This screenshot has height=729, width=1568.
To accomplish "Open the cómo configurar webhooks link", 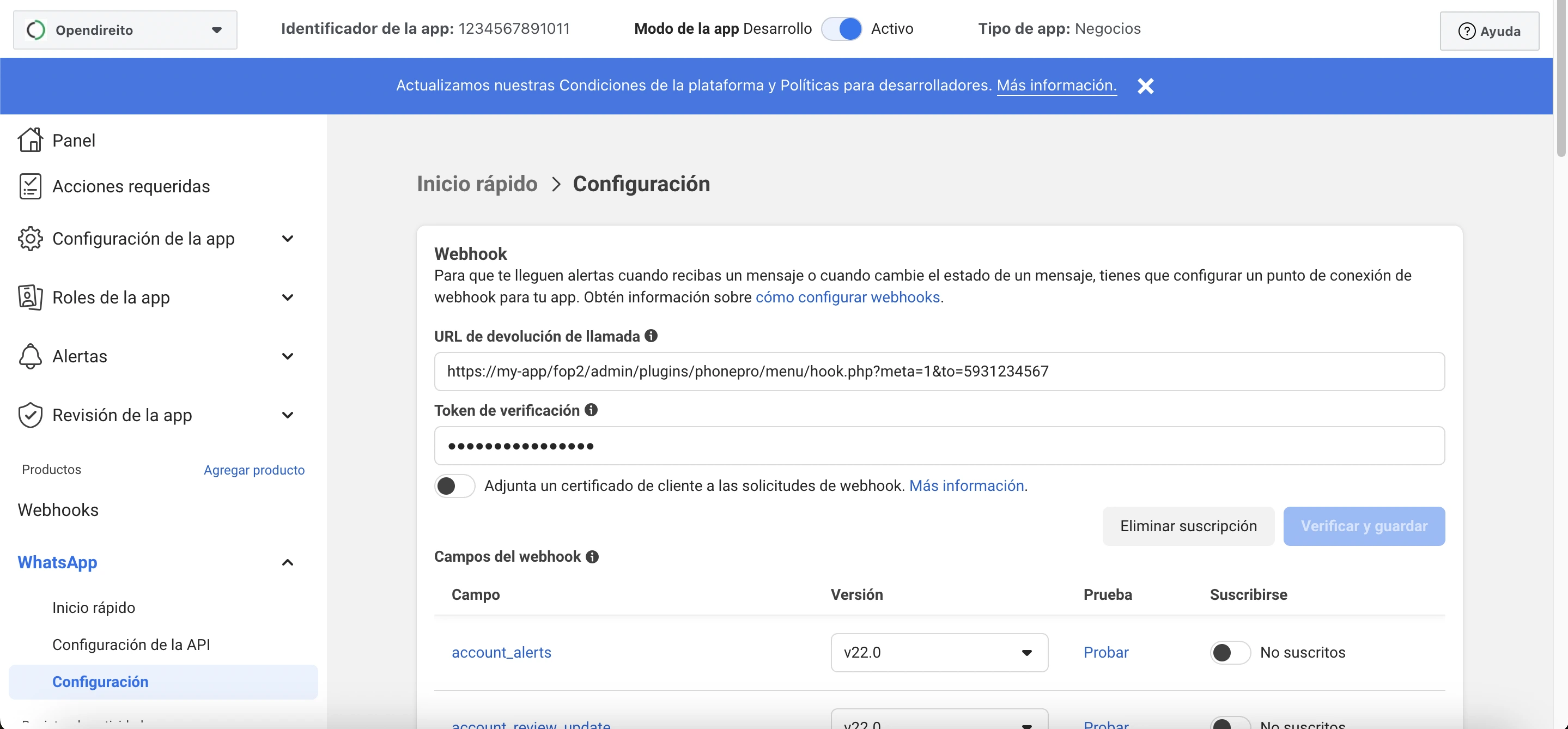I will click(848, 297).
